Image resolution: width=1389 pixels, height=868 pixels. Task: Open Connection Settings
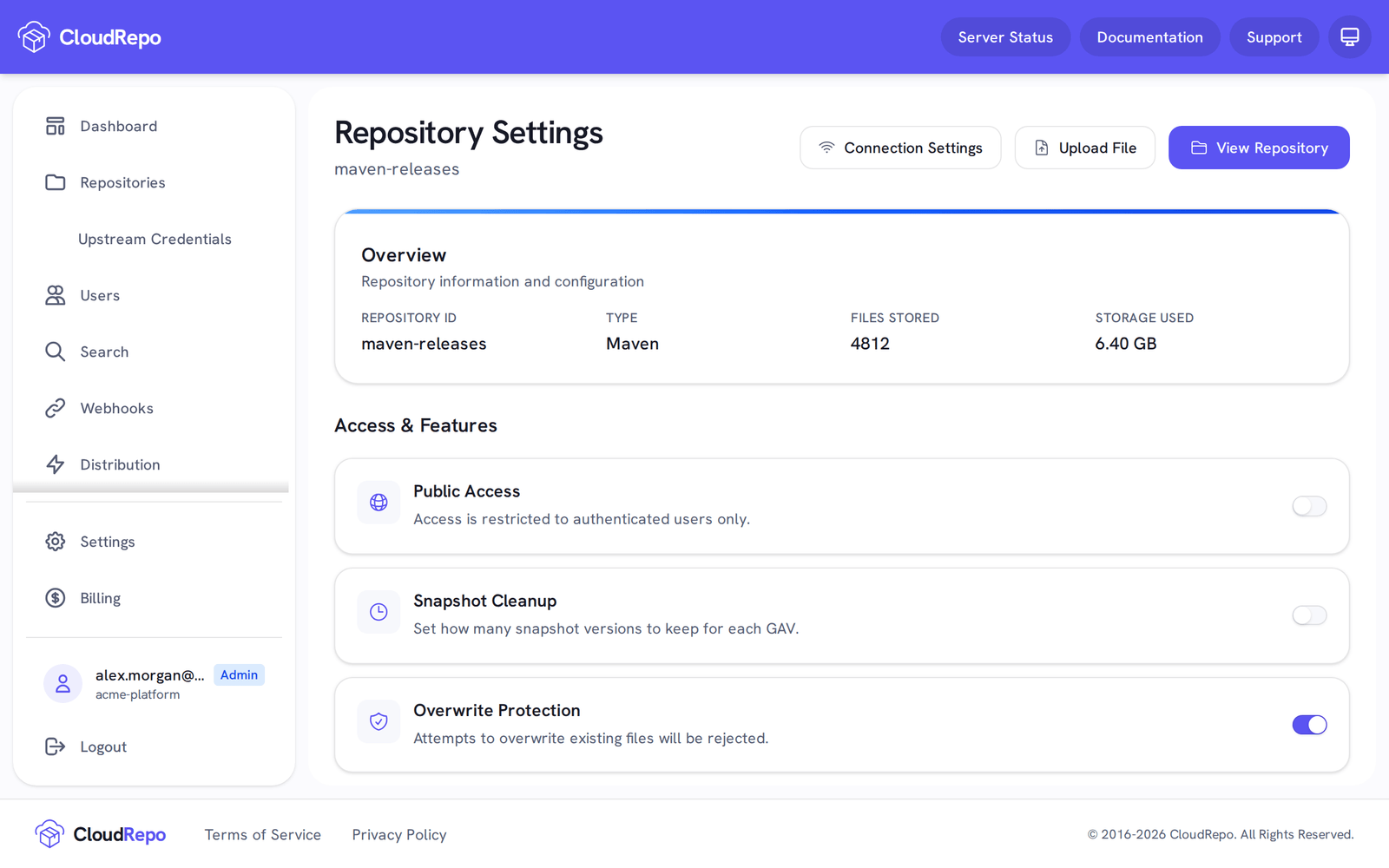tap(900, 148)
